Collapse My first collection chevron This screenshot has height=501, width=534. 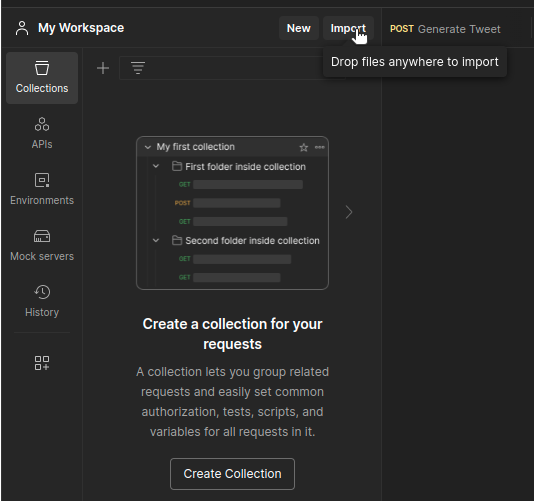[148, 147]
